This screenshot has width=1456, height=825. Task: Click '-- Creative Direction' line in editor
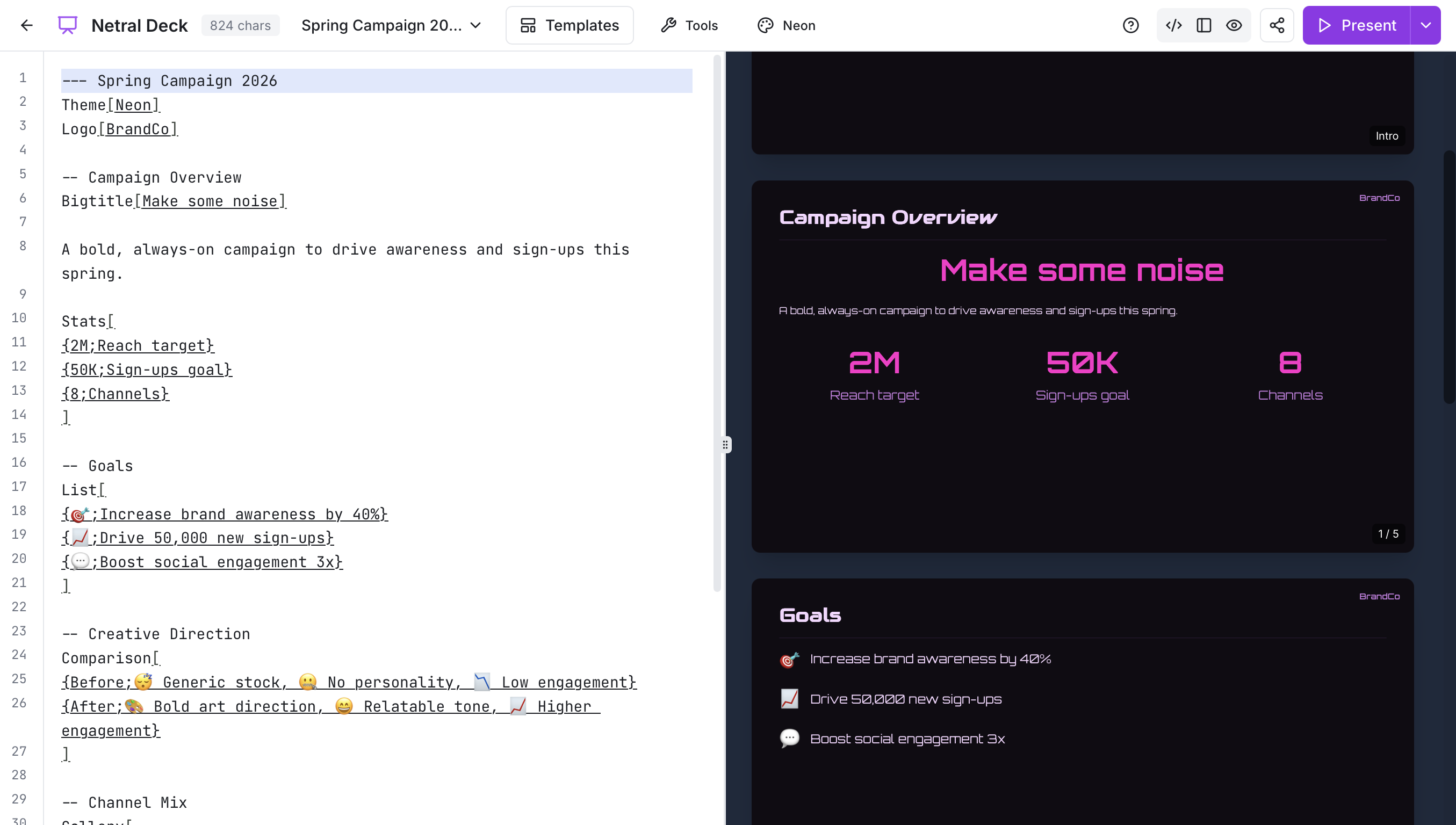click(x=156, y=634)
